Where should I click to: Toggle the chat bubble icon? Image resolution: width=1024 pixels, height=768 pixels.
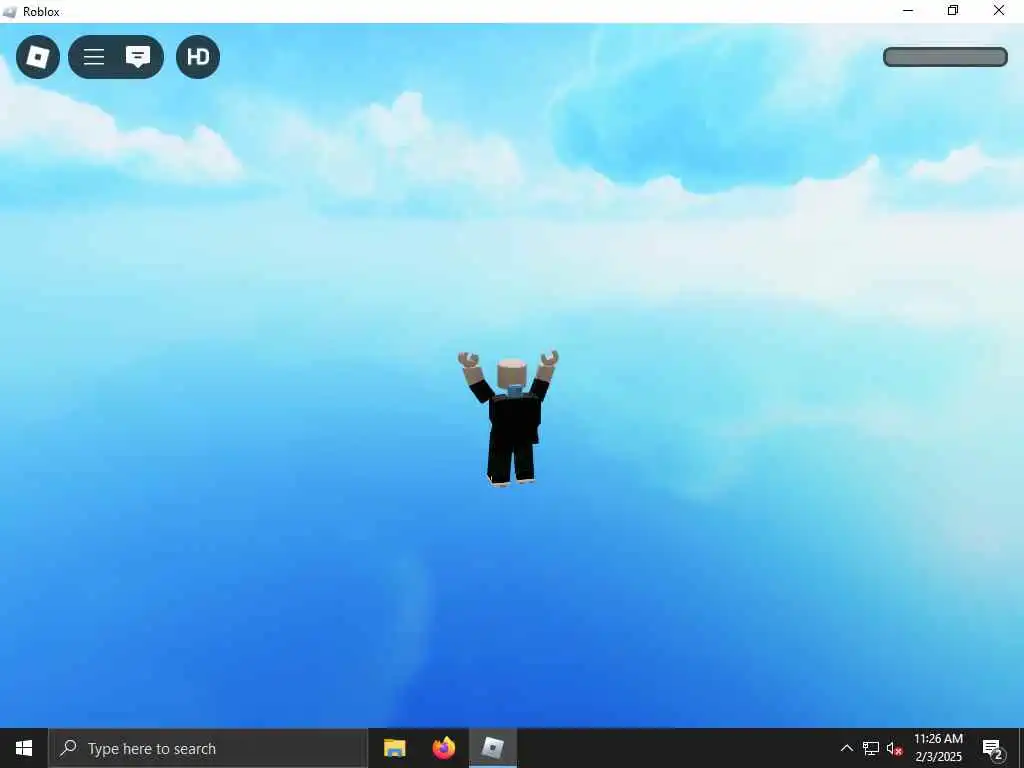pyautogui.click(x=138, y=57)
